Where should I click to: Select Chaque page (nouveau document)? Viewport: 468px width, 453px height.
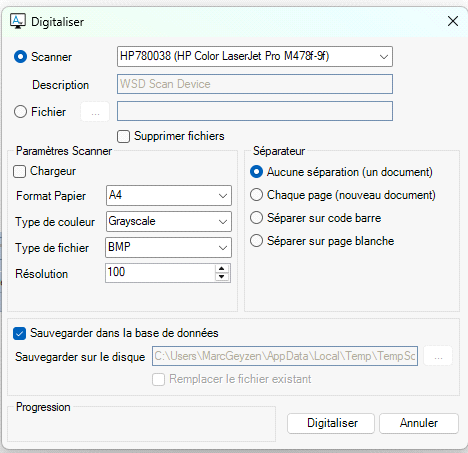256,195
